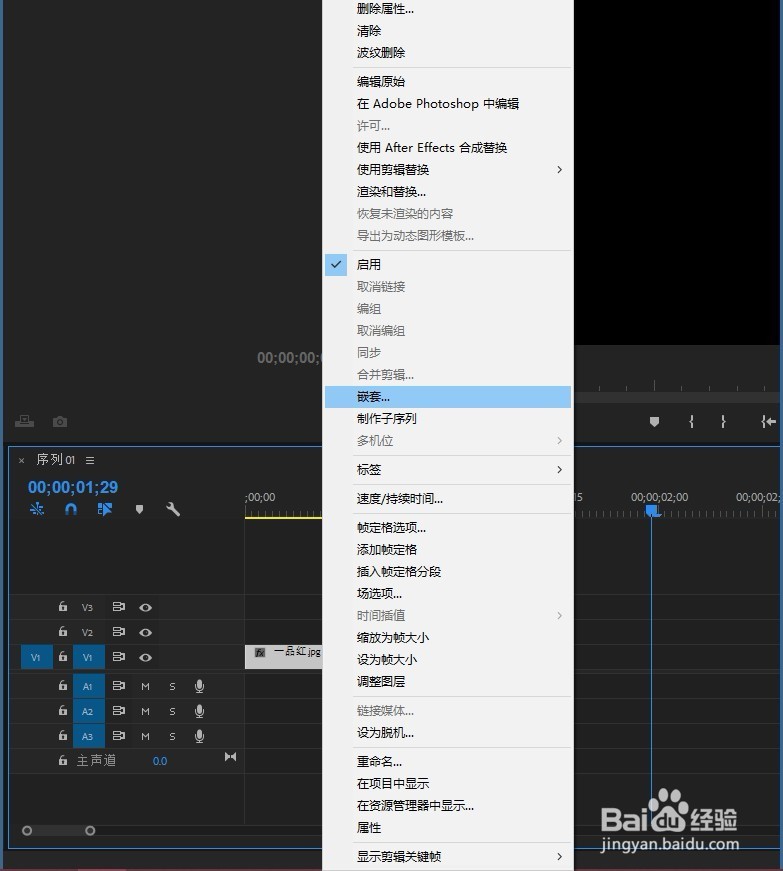Open sequence 01 panel menu
783x871 pixels.
pyautogui.click(x=90, y=460)
